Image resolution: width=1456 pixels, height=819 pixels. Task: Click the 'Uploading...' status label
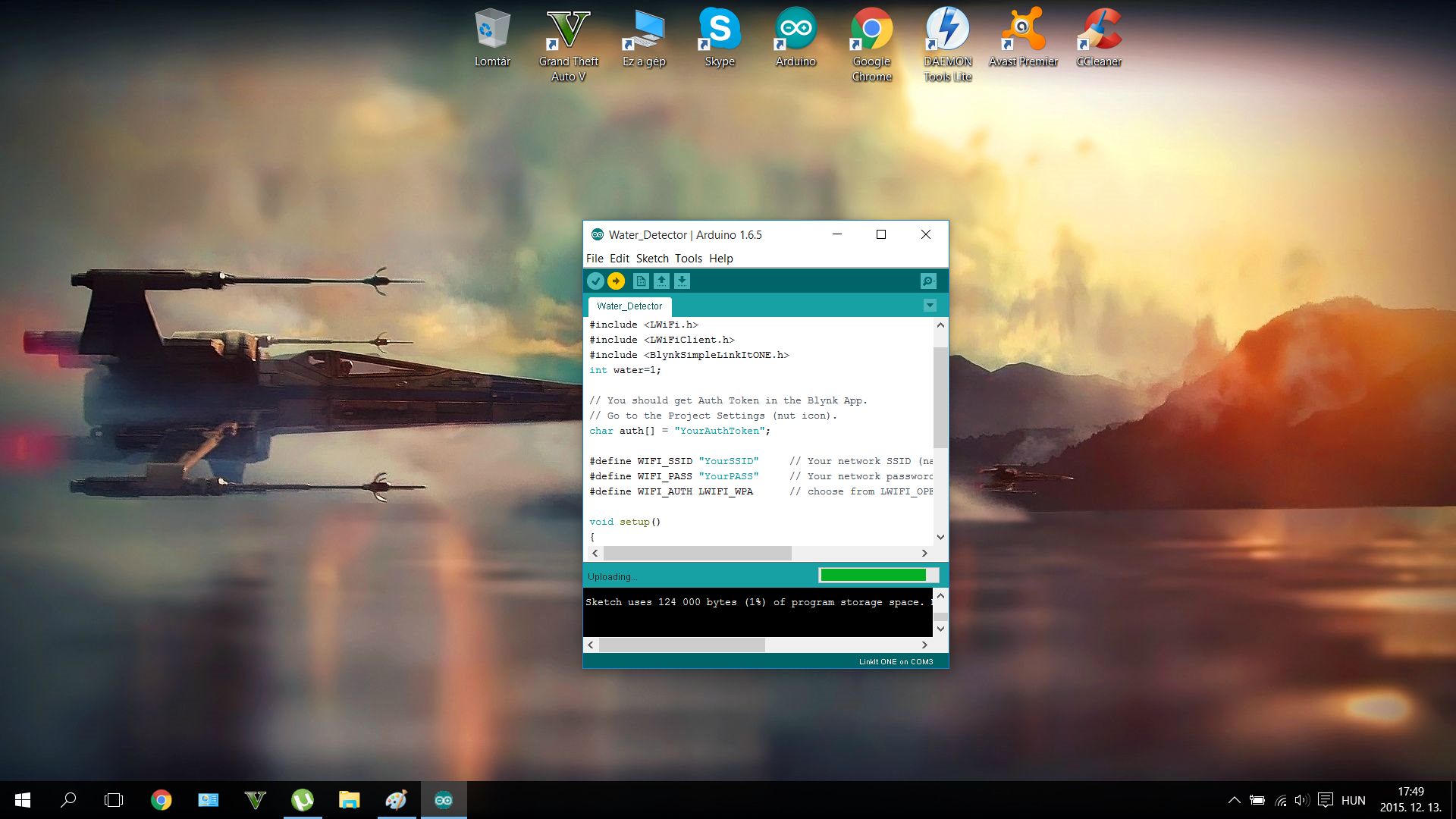(612, 577)
